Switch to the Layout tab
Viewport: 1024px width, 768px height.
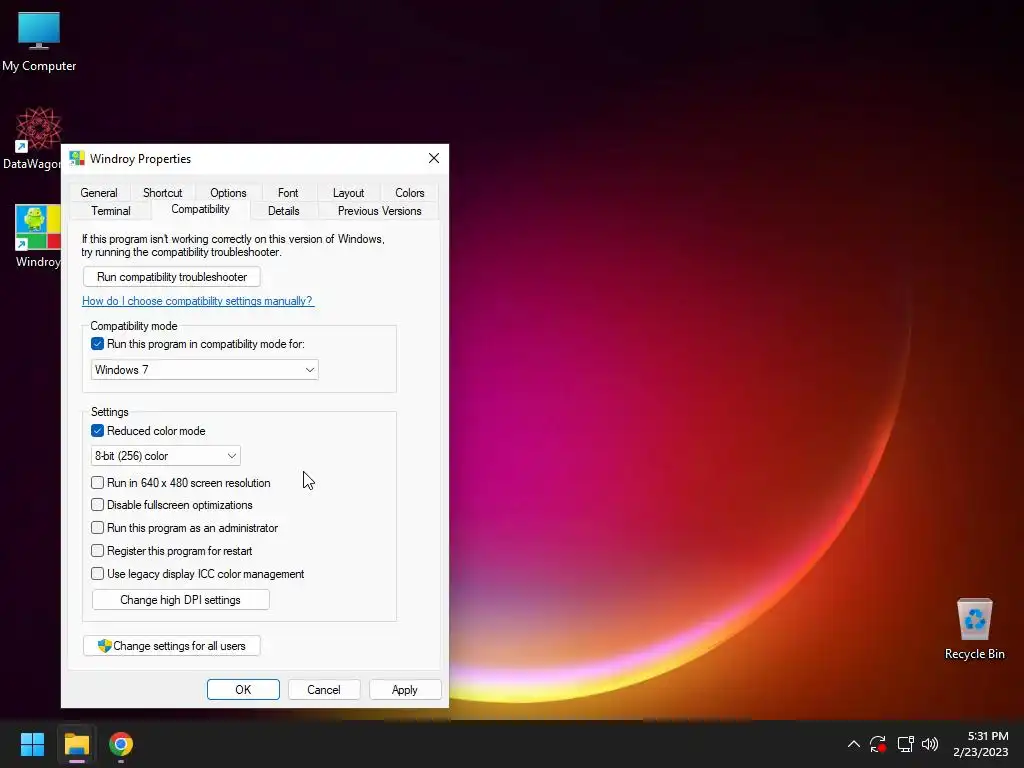point(348,193)
